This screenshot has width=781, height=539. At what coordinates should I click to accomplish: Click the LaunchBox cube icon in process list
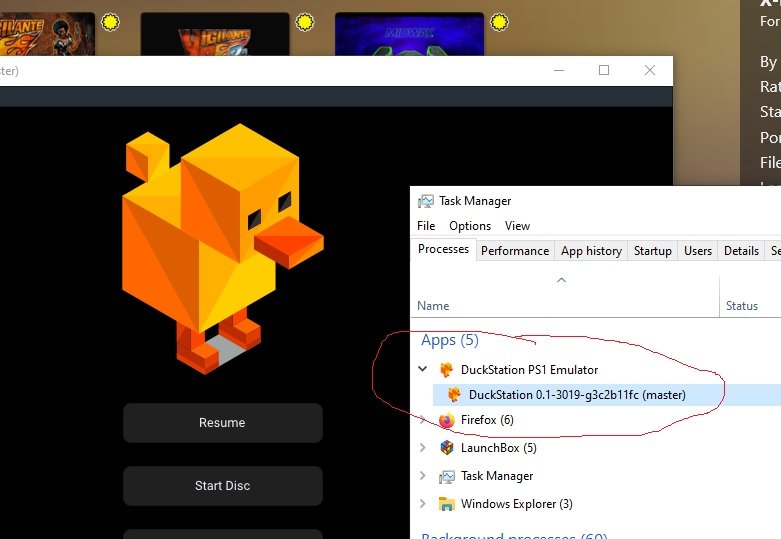click(447, 447)
